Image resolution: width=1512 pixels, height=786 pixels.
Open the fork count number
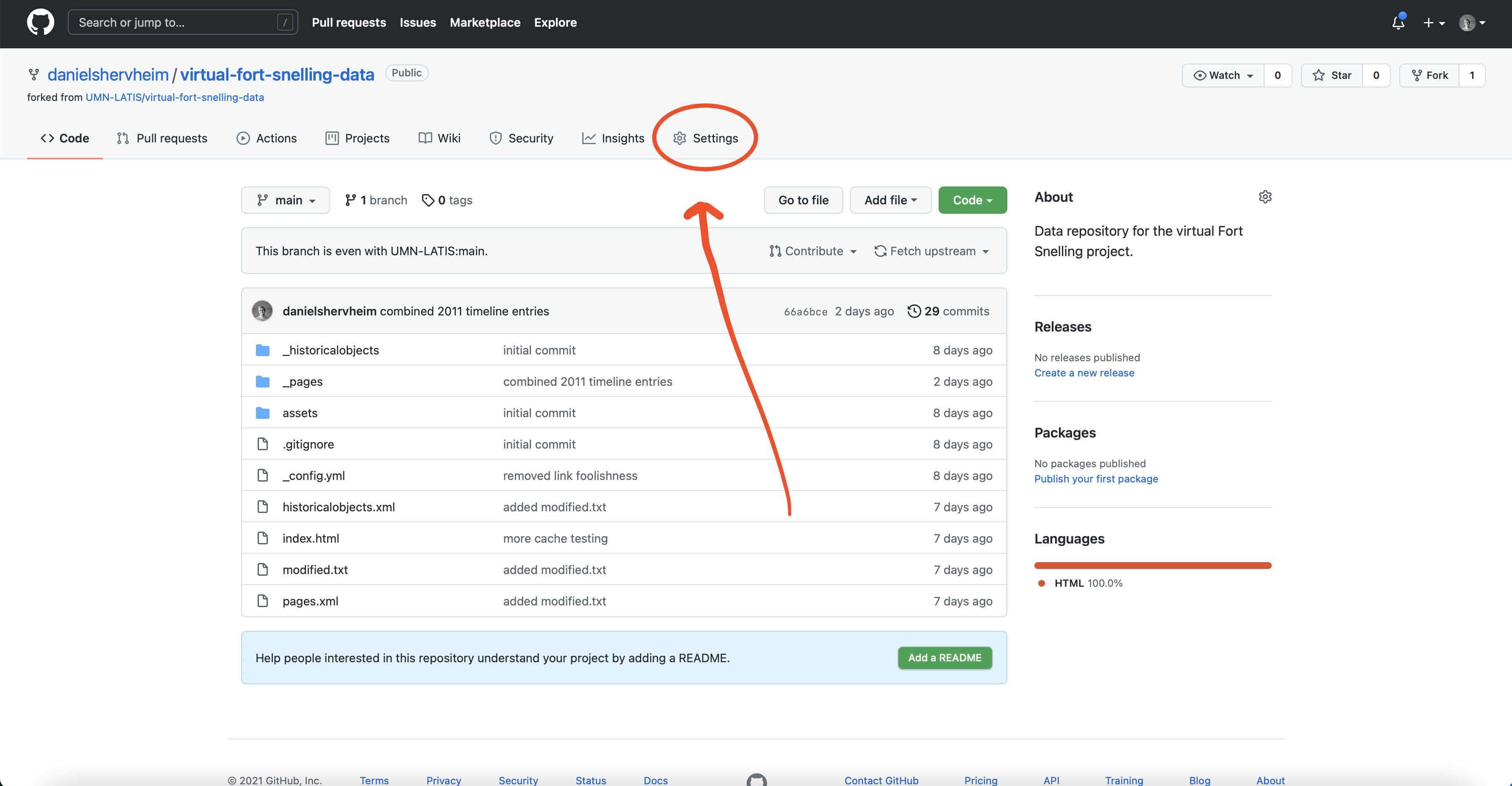[1471, 75]
